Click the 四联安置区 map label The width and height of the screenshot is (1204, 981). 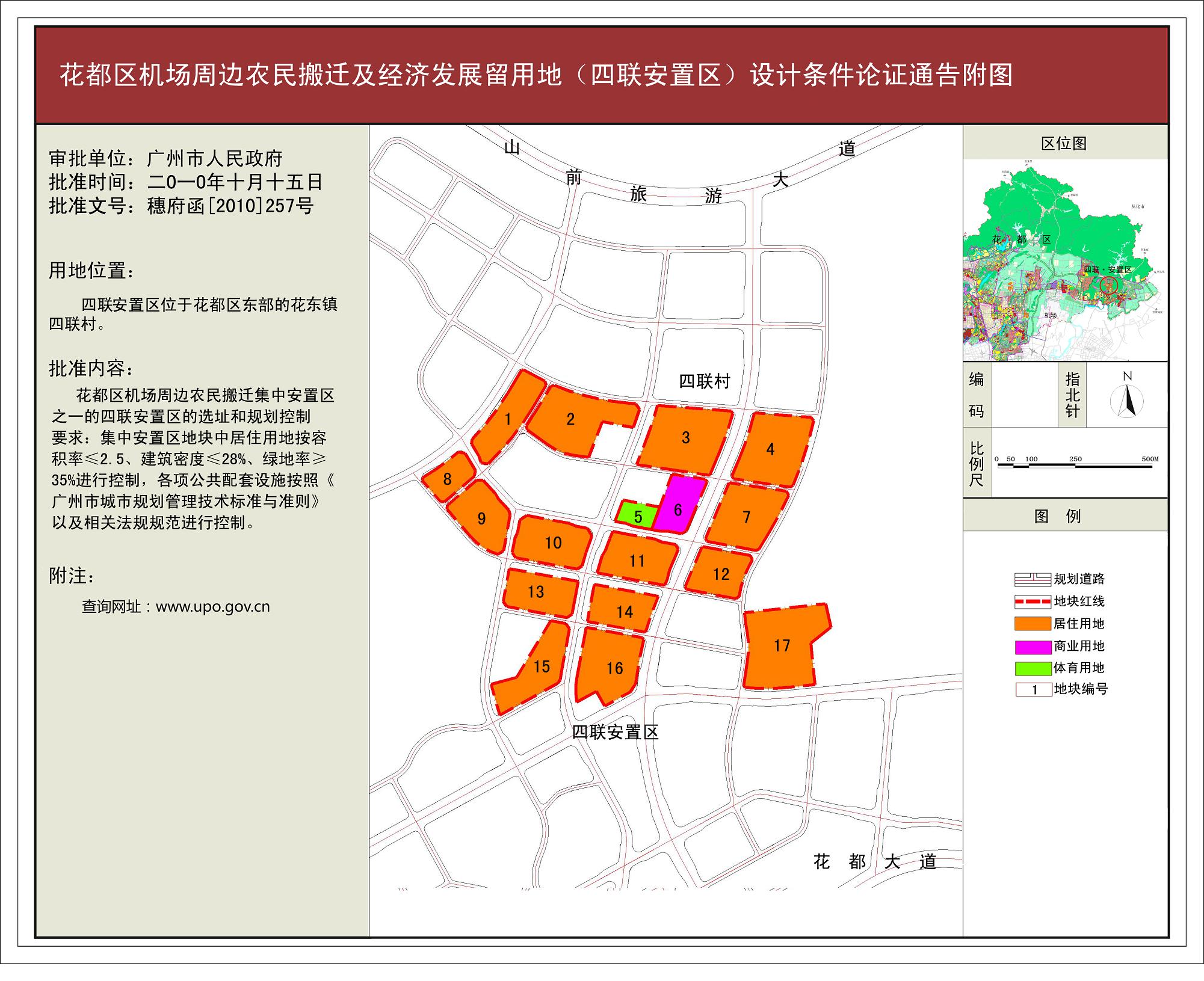(615, 732)
